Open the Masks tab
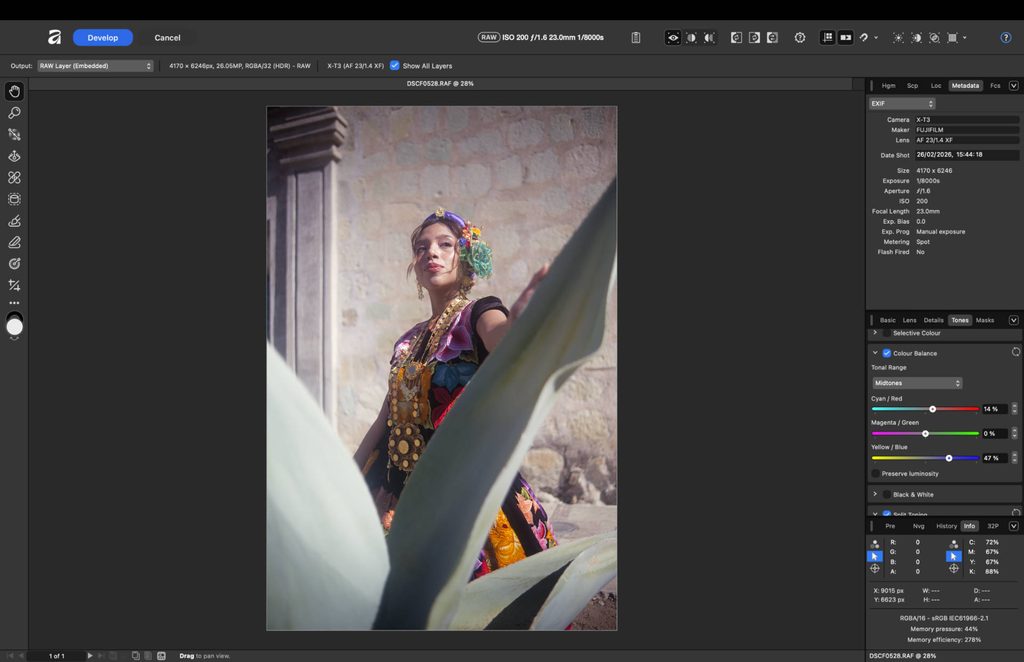The image size is (1024, 662). 985,320
